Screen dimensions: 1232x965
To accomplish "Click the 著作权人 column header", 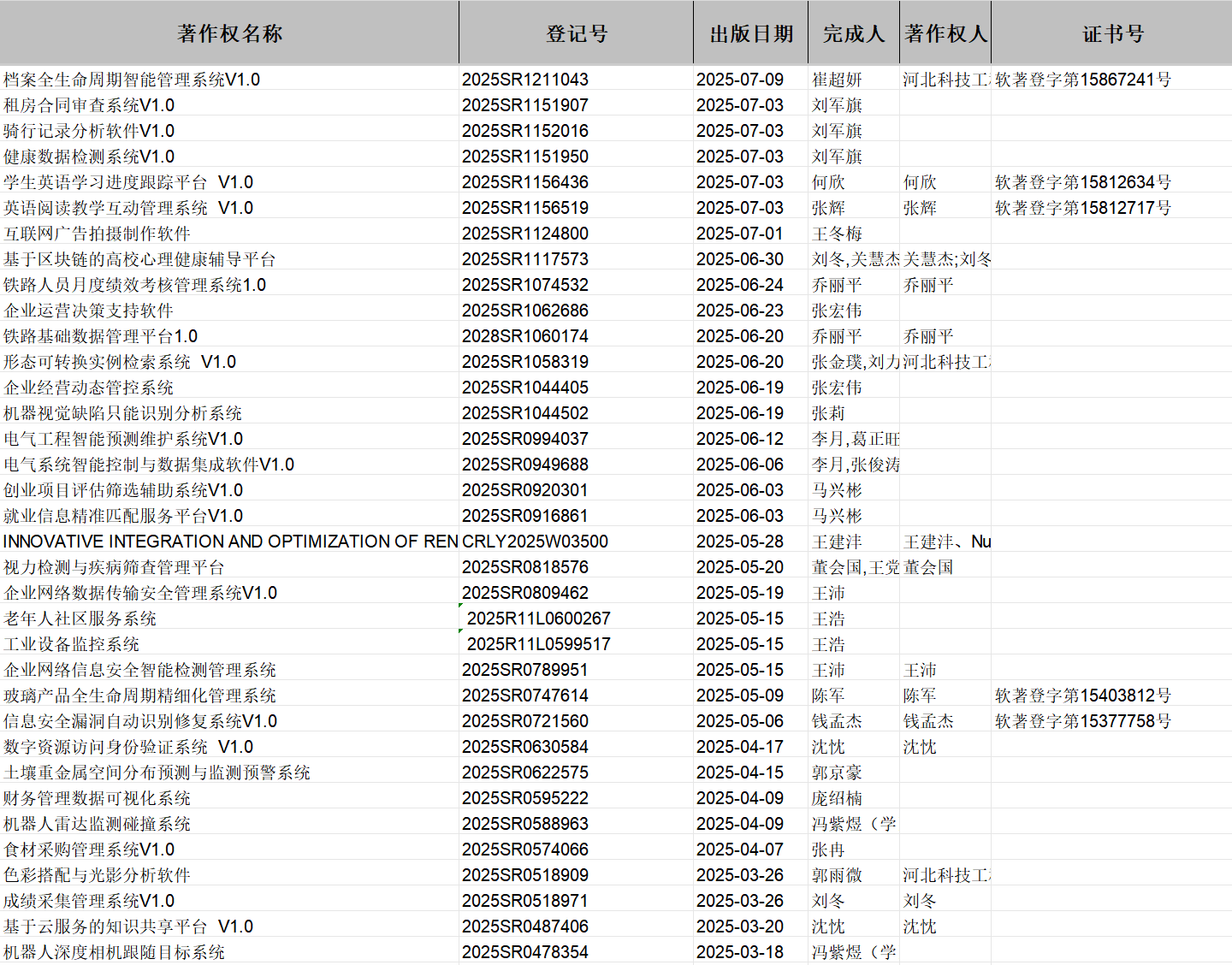I will click(x=945, y=33).
